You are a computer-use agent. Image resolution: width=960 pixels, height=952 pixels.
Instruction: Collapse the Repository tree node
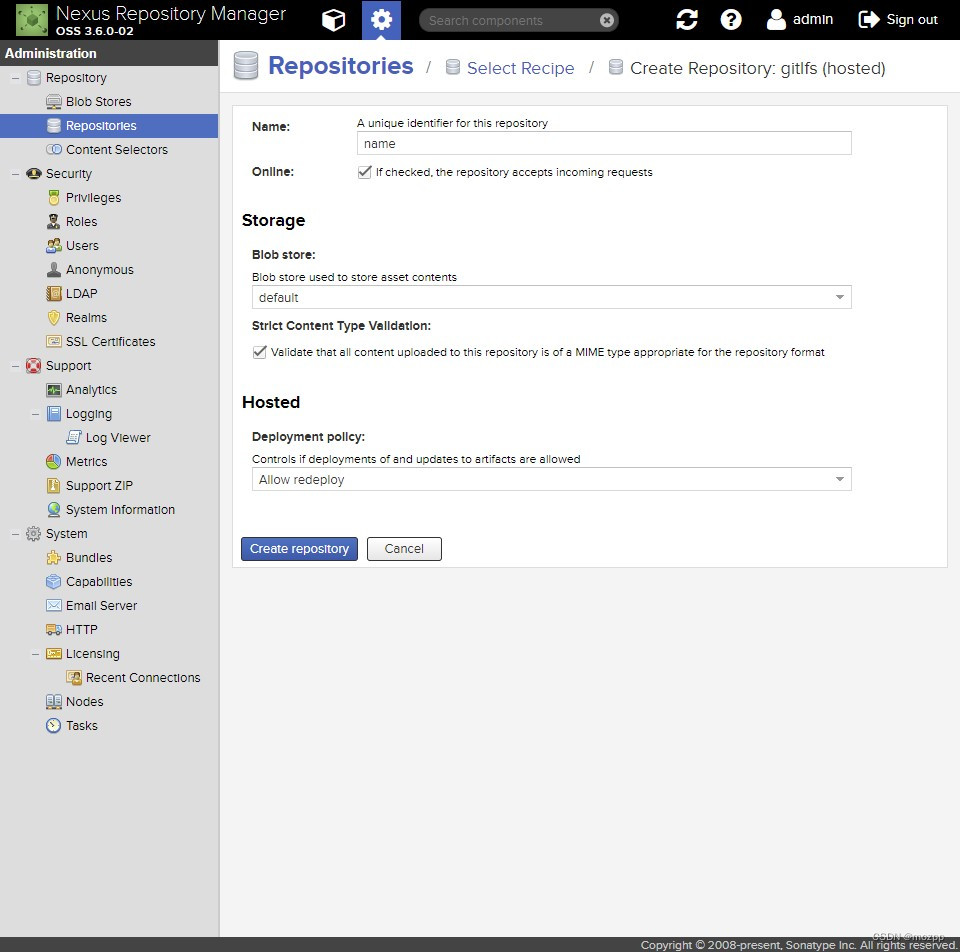pyautogui.click(x=15, y=78)
